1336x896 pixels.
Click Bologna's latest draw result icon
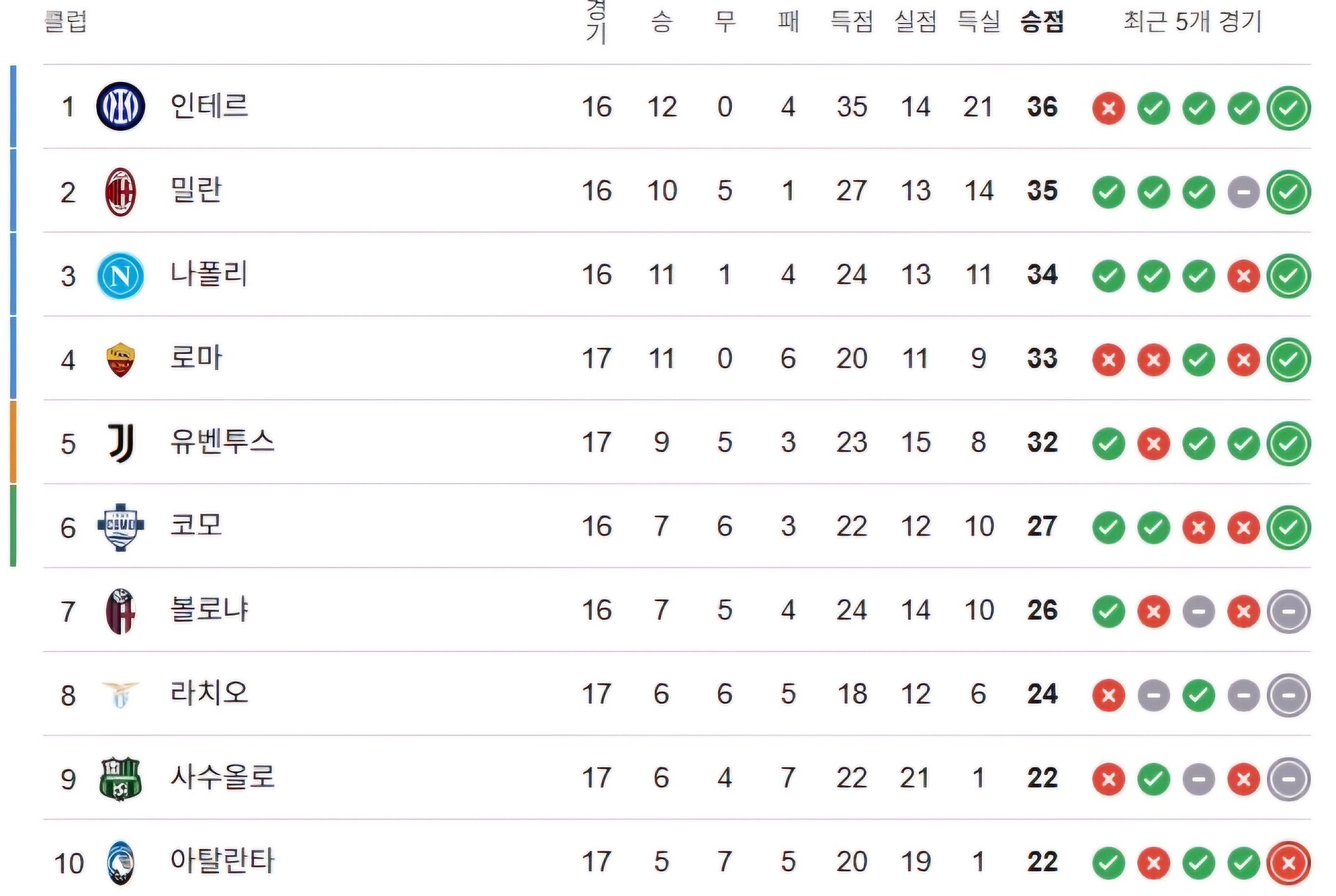[1289, 612]
